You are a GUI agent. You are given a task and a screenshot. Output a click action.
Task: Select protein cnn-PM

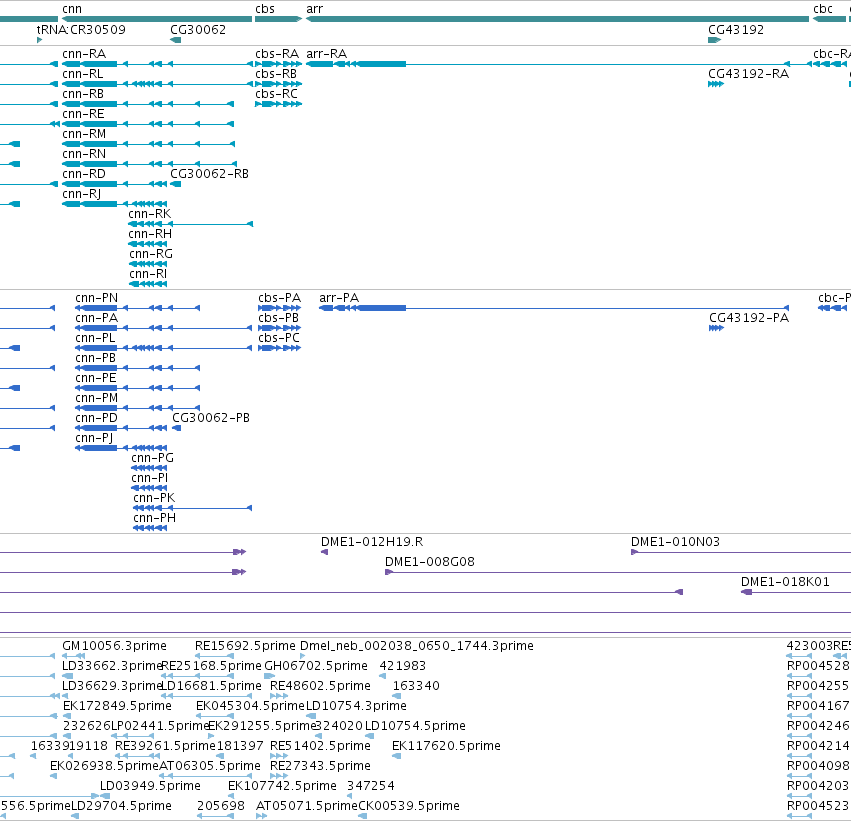tap(97, 398)
